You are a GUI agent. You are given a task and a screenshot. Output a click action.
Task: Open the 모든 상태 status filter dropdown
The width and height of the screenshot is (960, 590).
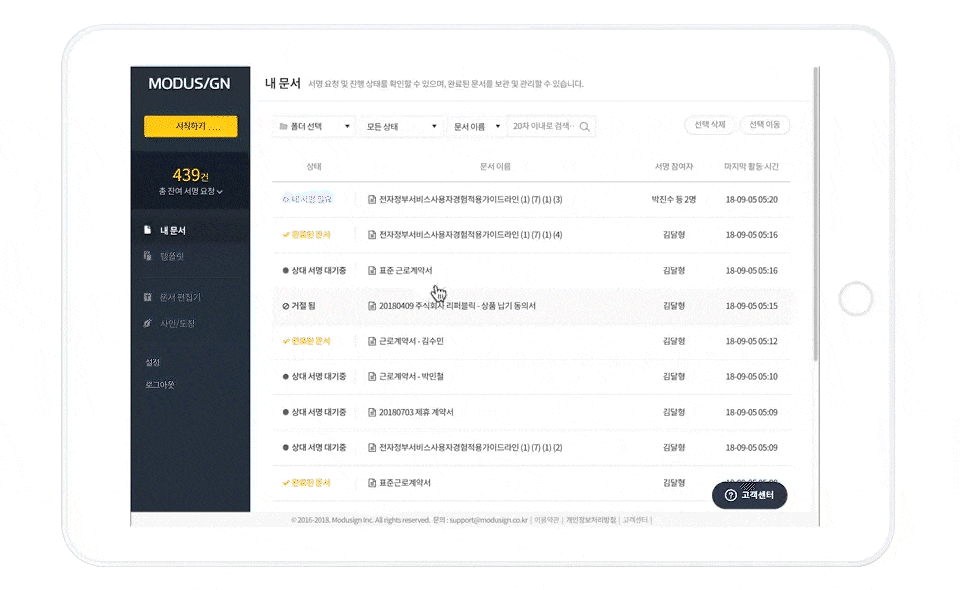tap(401, 127)
